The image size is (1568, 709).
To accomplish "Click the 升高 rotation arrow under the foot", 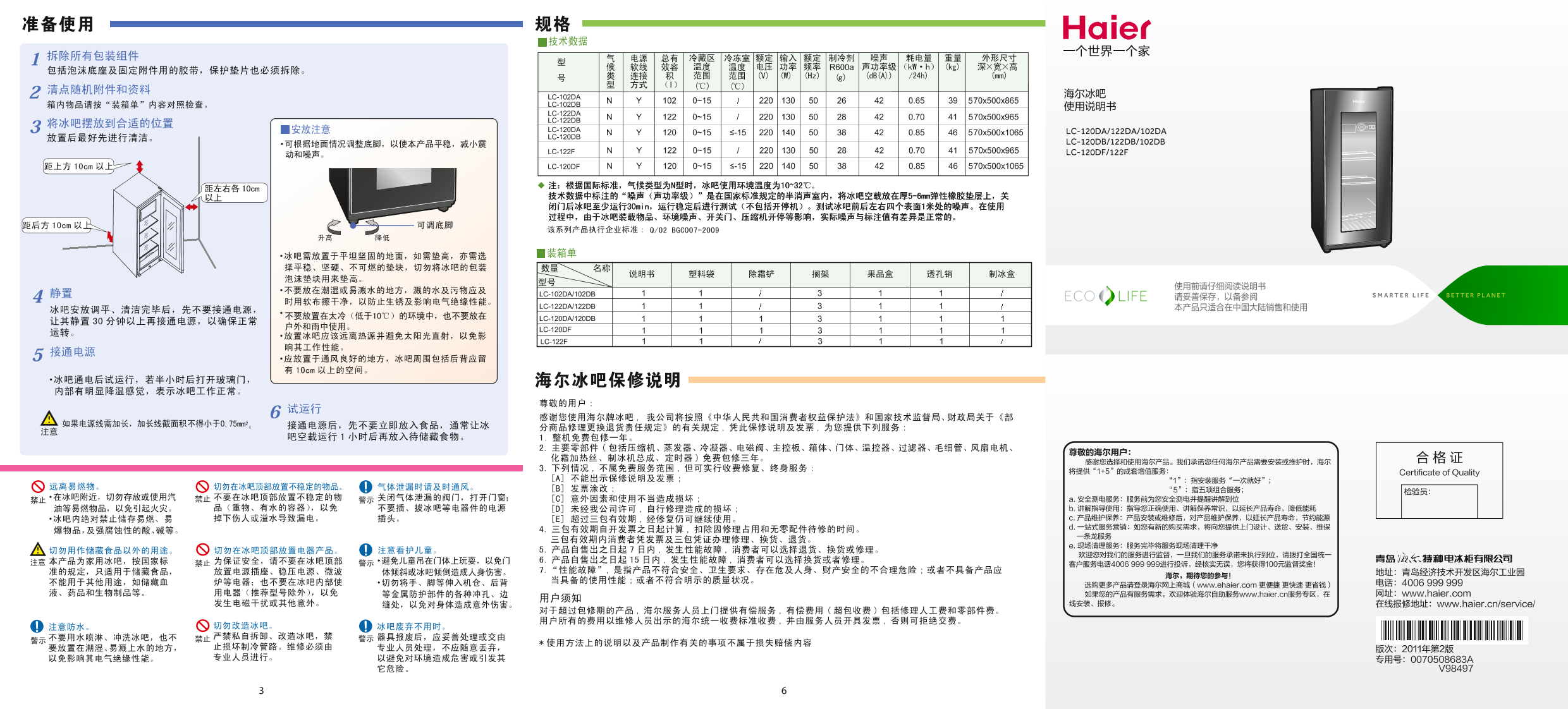I will (x=334, y=226).
